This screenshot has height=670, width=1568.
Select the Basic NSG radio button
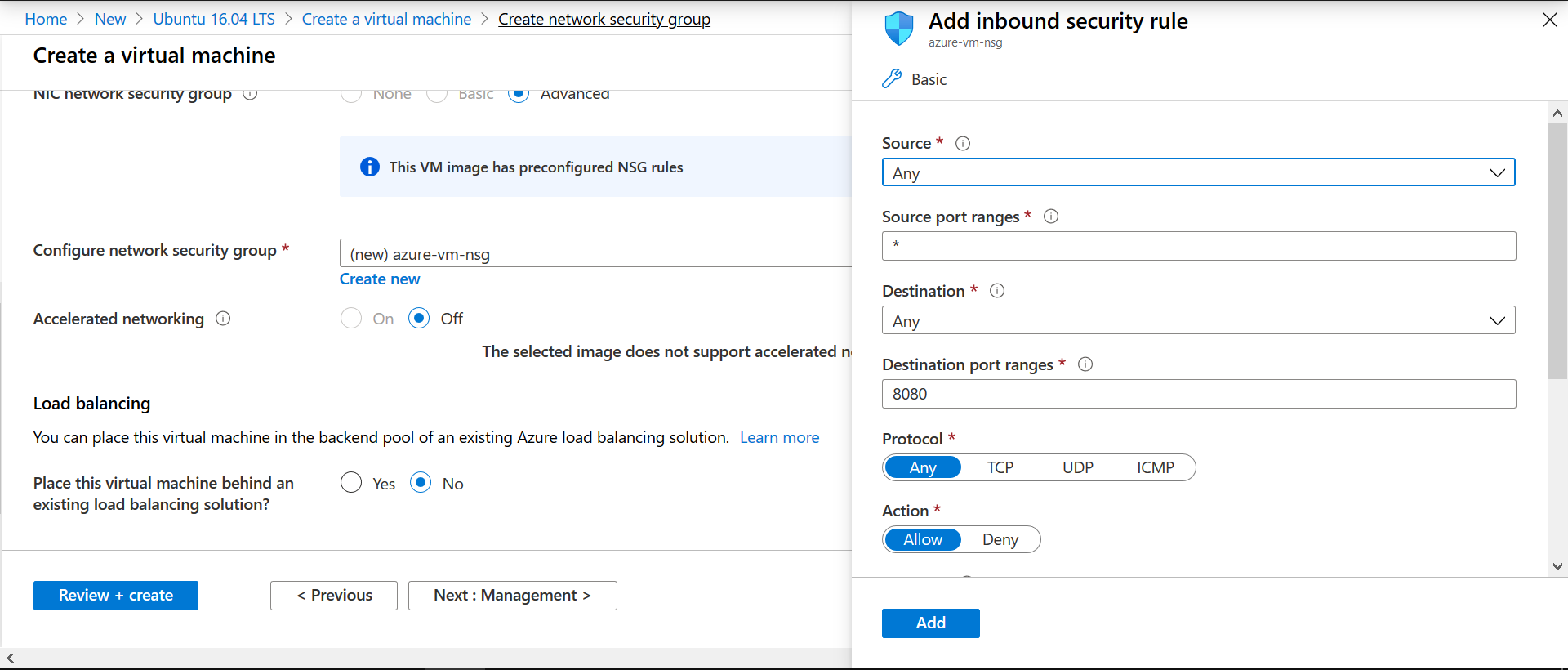[x=437, y=95]
